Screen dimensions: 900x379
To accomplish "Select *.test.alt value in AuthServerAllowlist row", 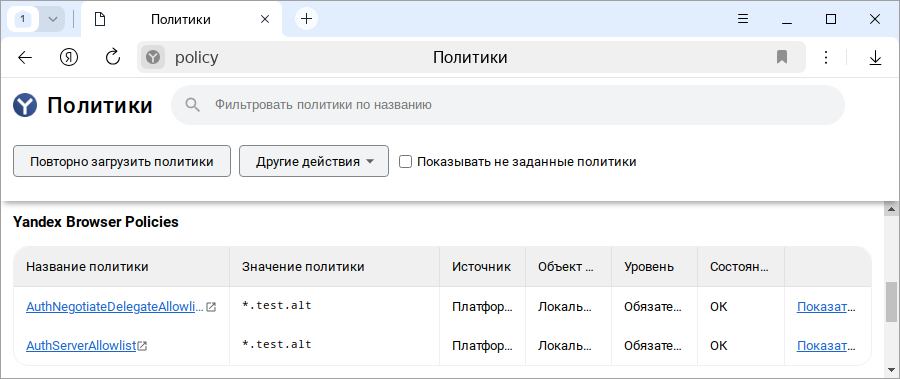I will tap(277, 345).
